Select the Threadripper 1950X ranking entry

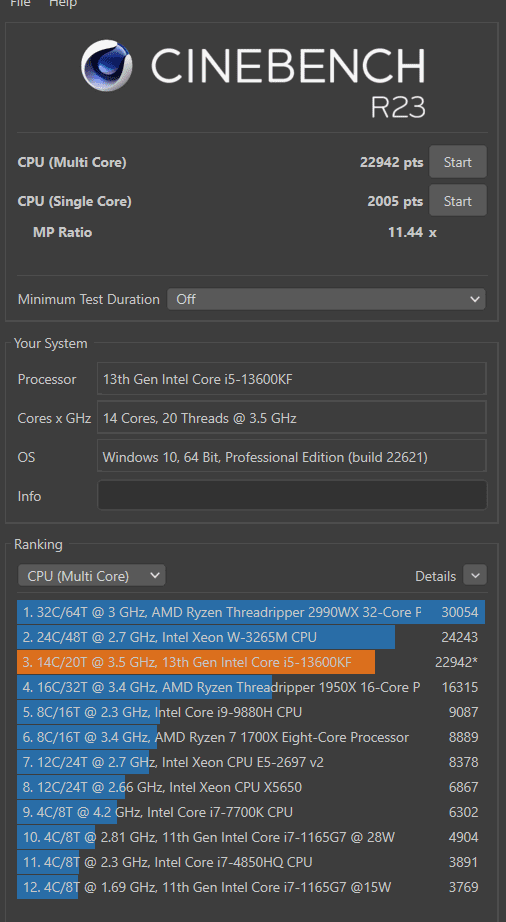coord(251,687)
